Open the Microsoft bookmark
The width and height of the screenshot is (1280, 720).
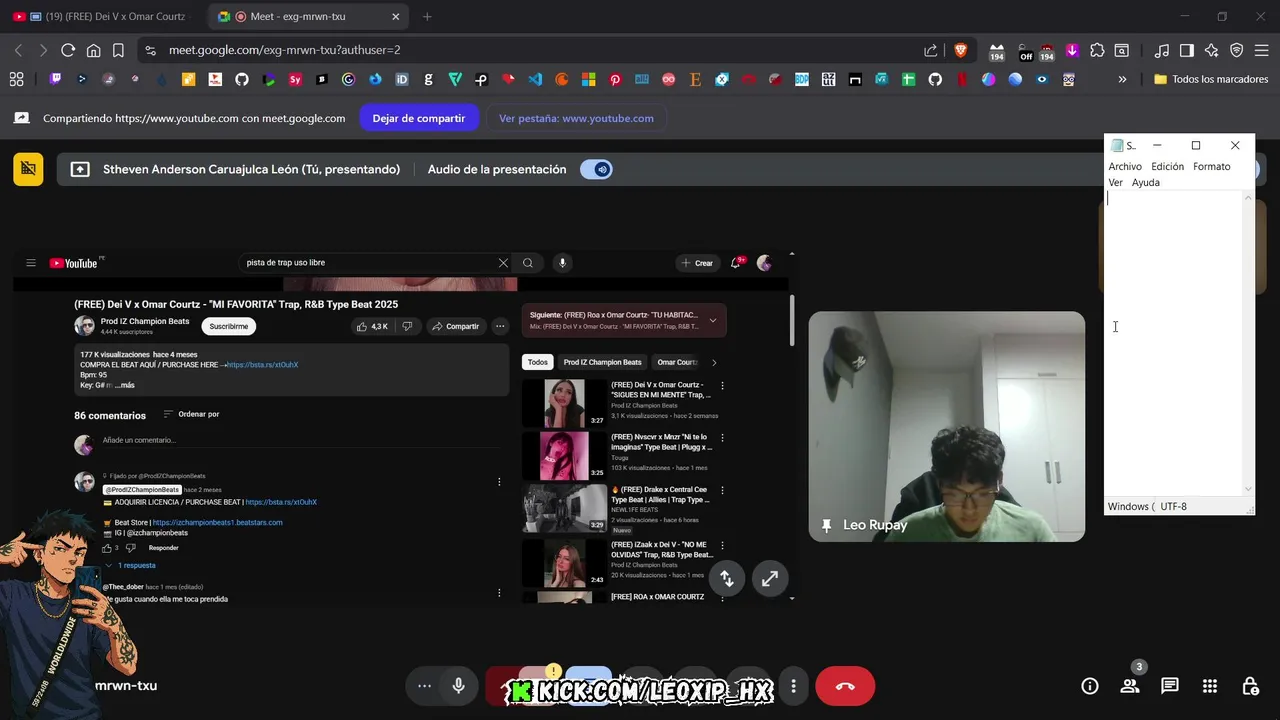point(588,79)
